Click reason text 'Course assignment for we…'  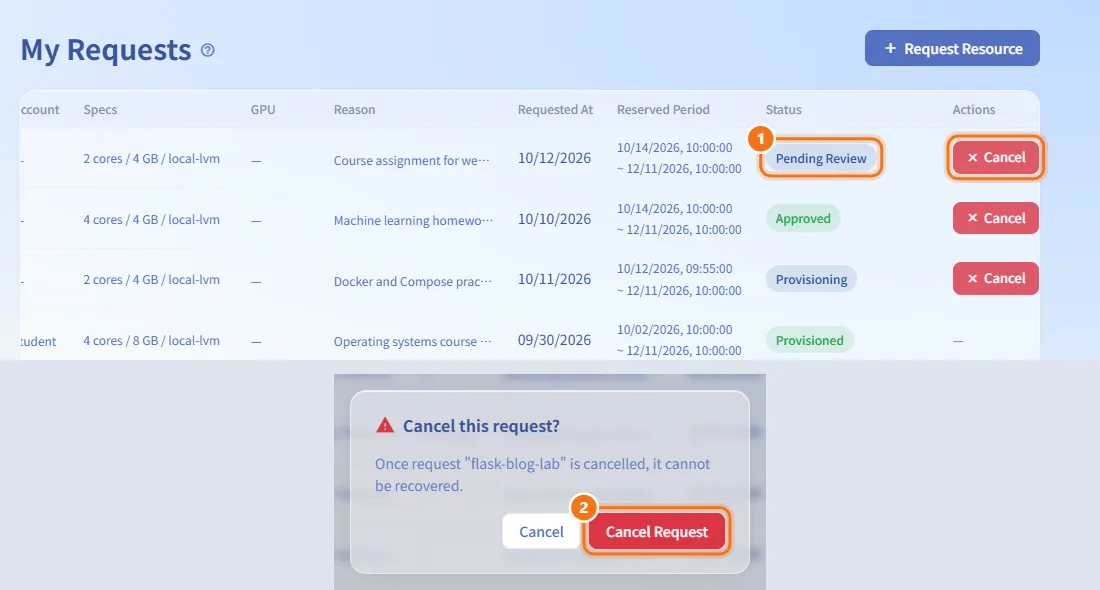point(412,160)
